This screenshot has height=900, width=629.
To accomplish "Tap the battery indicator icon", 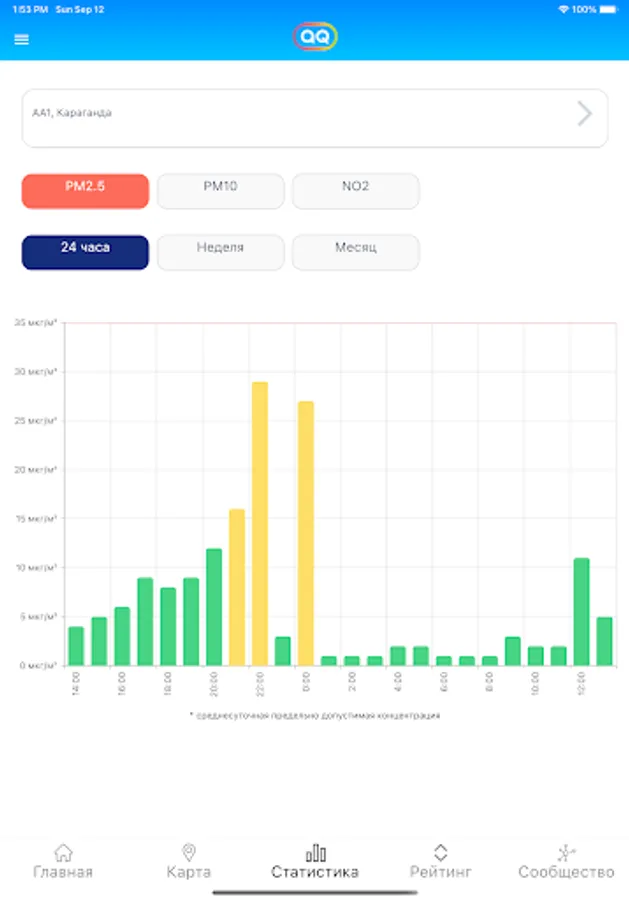I will click(x=608, y=10).
